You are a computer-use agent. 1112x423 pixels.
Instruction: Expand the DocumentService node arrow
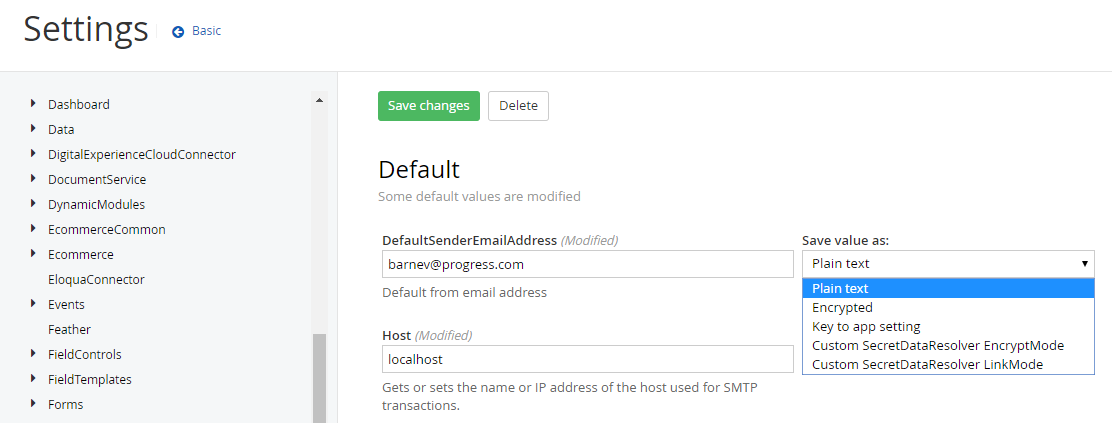(x=34, y=178)
